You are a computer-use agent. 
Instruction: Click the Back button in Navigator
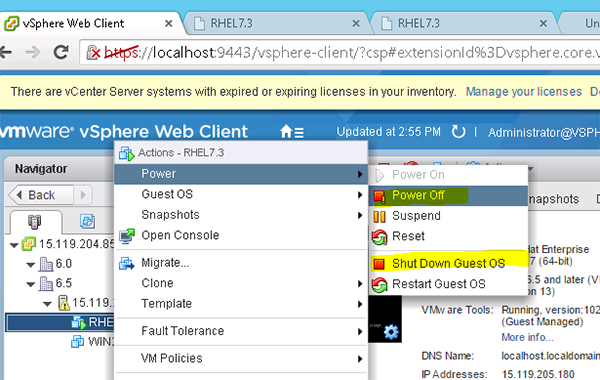tap(41, 195)
